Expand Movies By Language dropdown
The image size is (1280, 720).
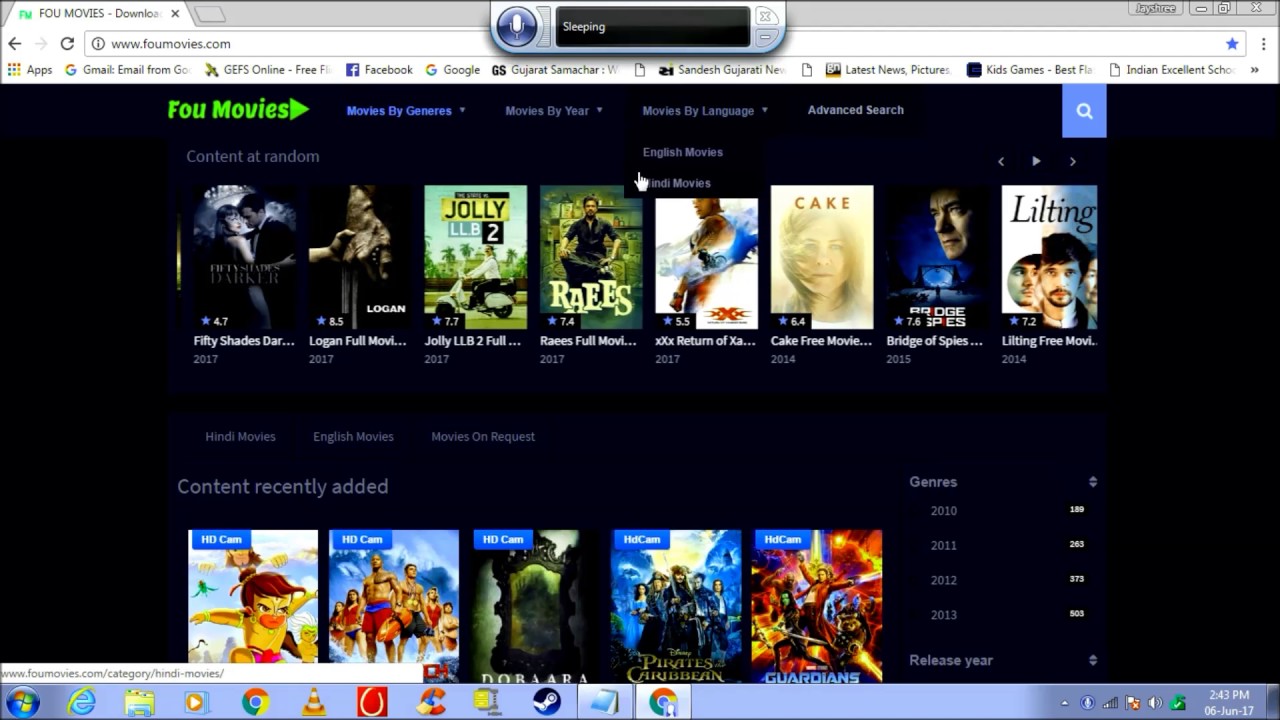tap(705, 111)
